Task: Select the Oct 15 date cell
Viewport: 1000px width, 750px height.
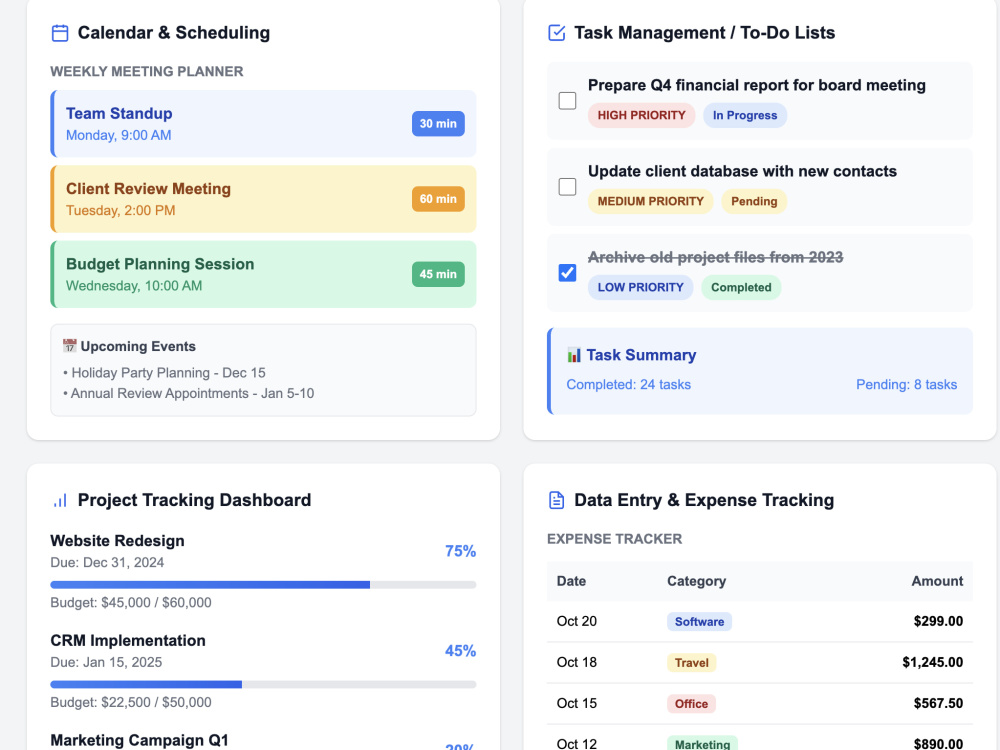Action: (x=577, y=703)
